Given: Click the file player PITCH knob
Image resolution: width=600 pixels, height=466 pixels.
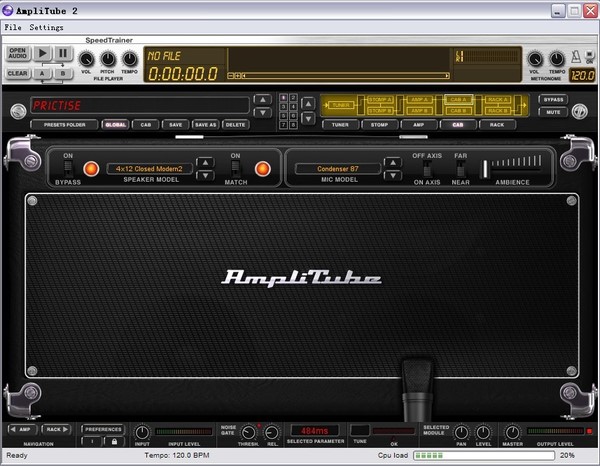Looking at the screenshot, I should pyautogui.click(x=108, y=59).
